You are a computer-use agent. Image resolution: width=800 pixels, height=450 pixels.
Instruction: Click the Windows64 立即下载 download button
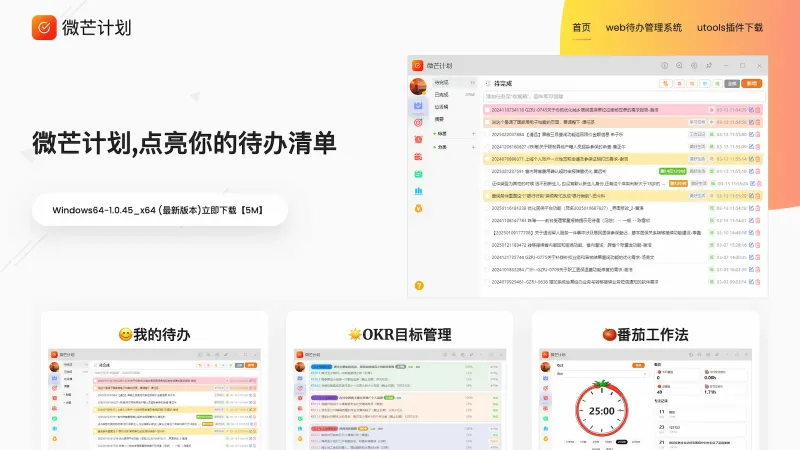[x=161, y=210]
